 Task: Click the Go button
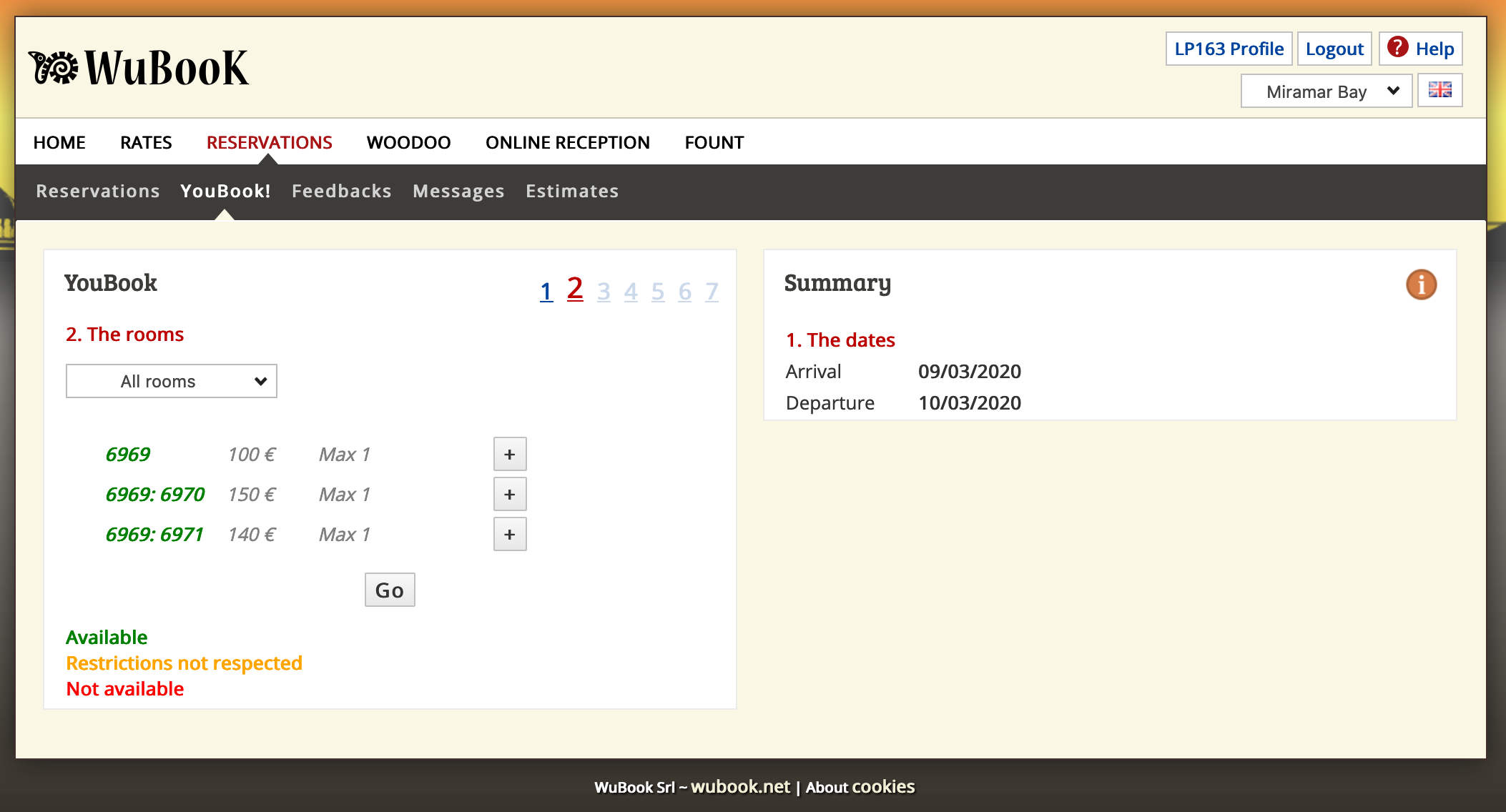pos(390,590)
